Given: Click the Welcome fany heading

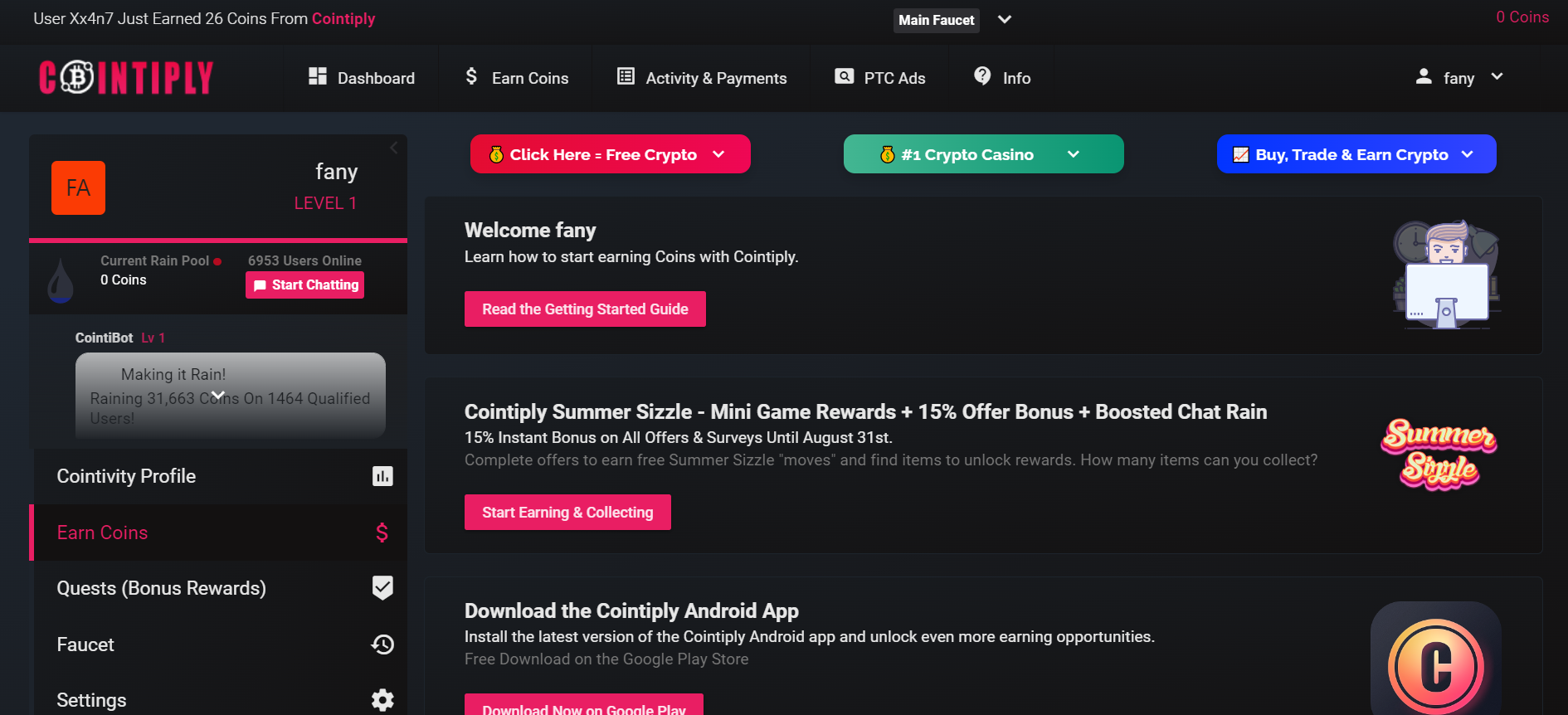Looking at the screenshot, I should (x=530, y=230).
